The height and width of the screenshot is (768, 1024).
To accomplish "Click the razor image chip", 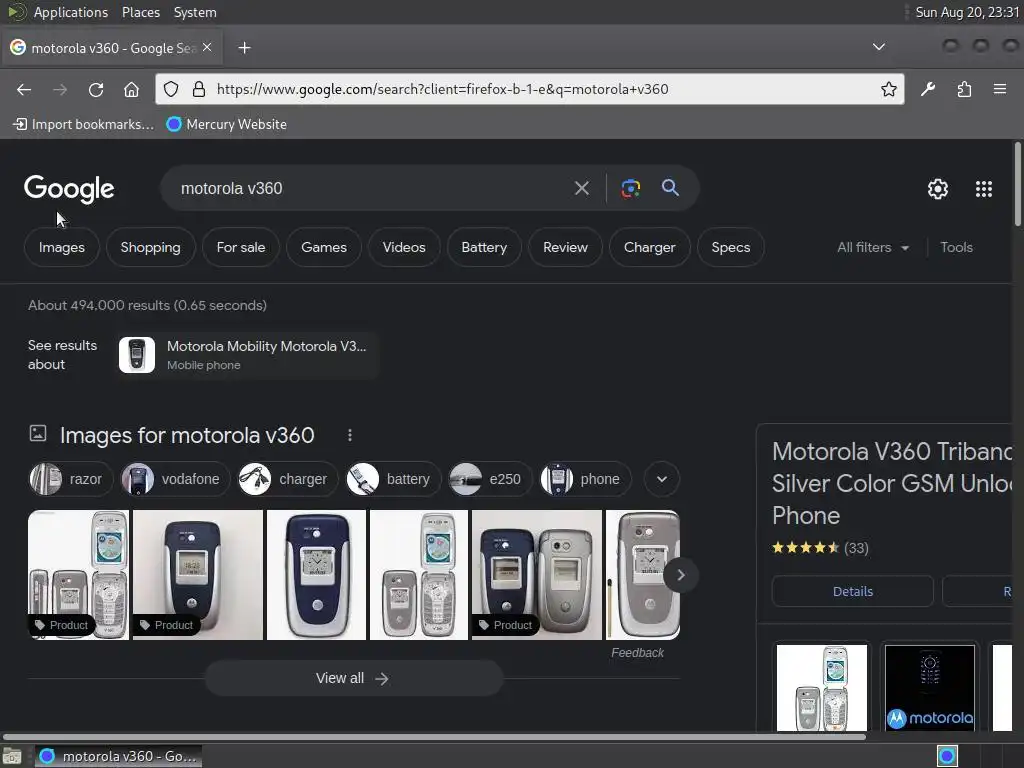I will pyautogui.click(x=71, y=479).
